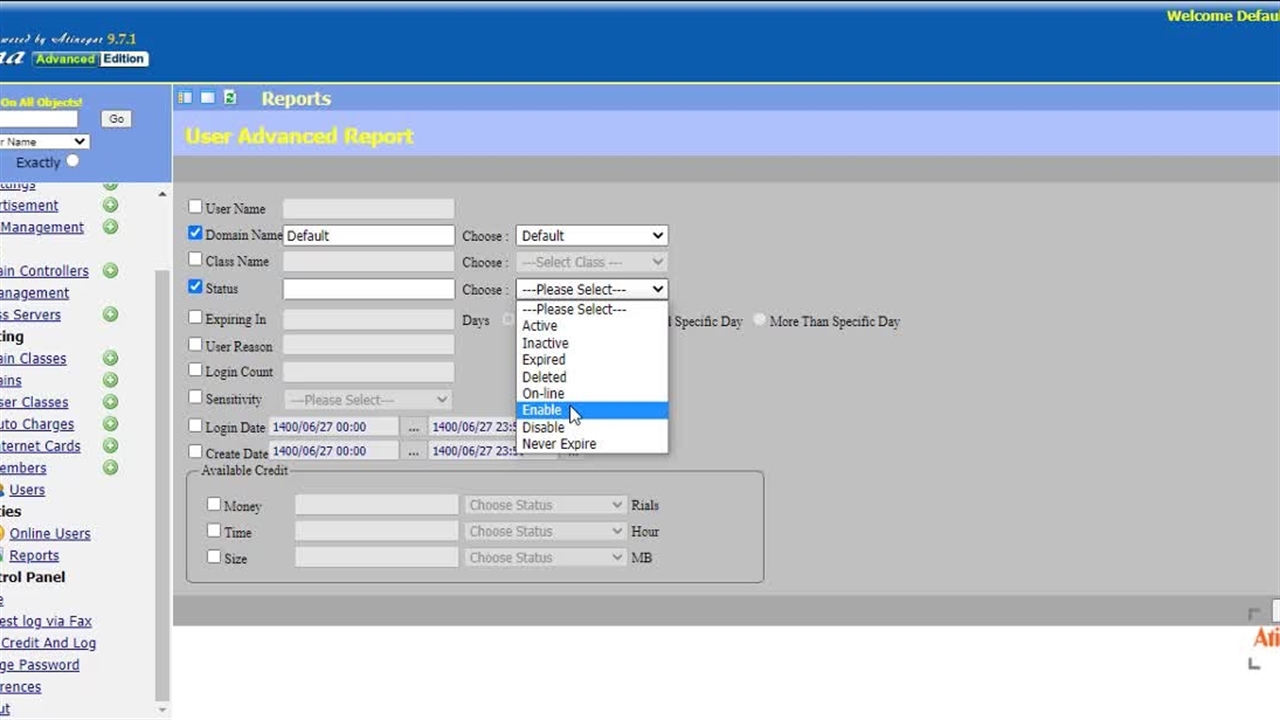1280x720 pixels.
Task: Tick the Money checkbox in Available Credit
Action: [x=214, y=505]
